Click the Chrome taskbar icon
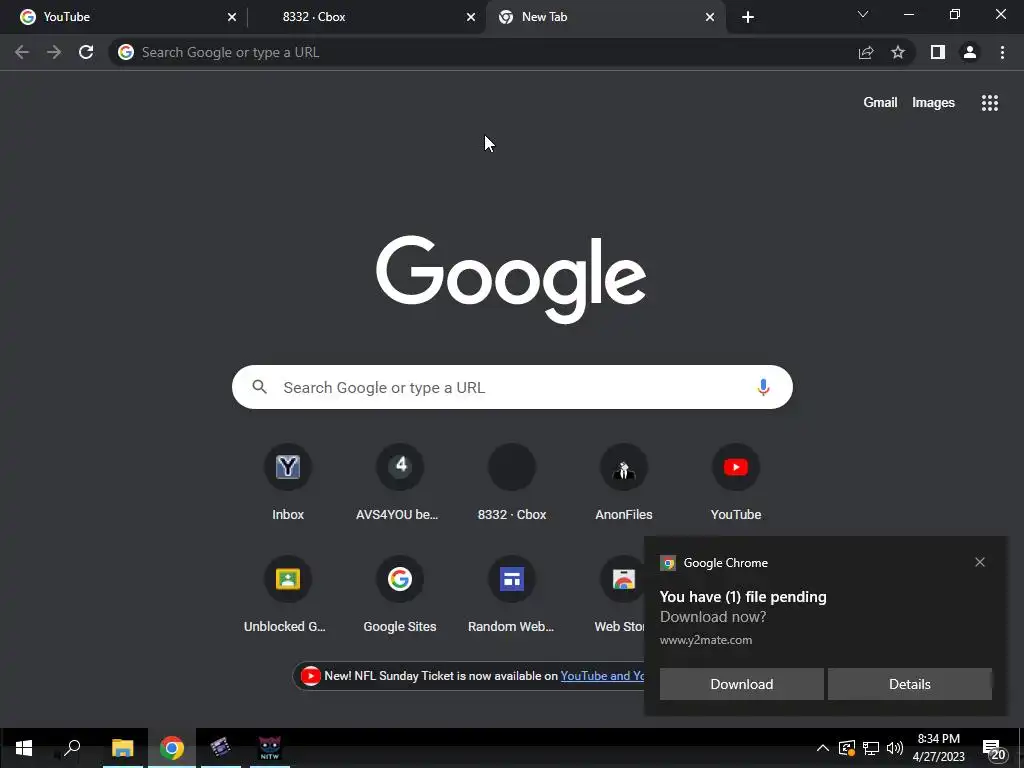The image size is (1024, 768). pyautogui.click(x=172, y=748)
